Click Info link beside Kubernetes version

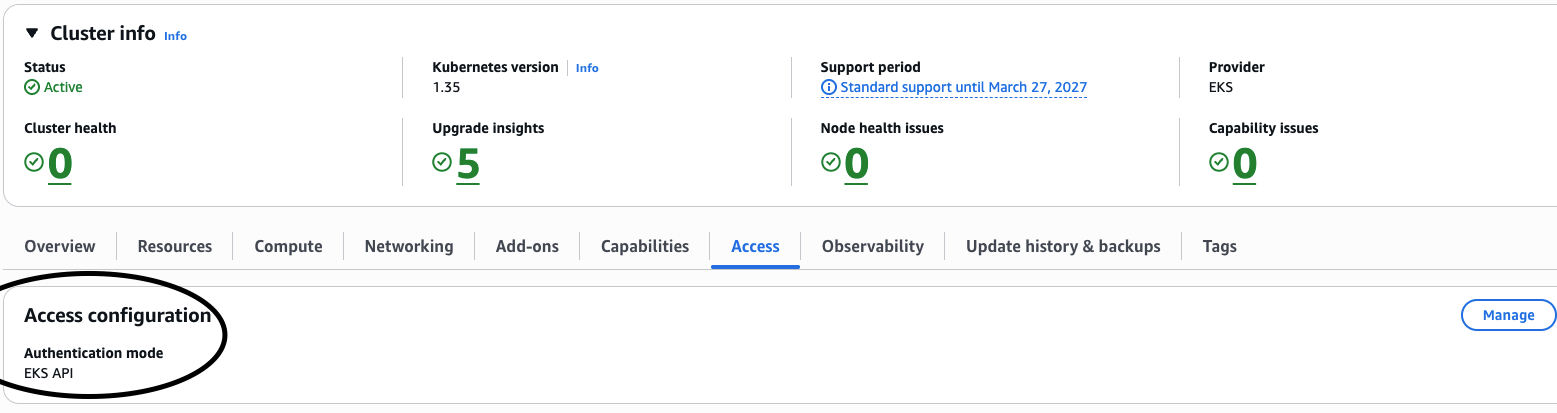point(587,68)
